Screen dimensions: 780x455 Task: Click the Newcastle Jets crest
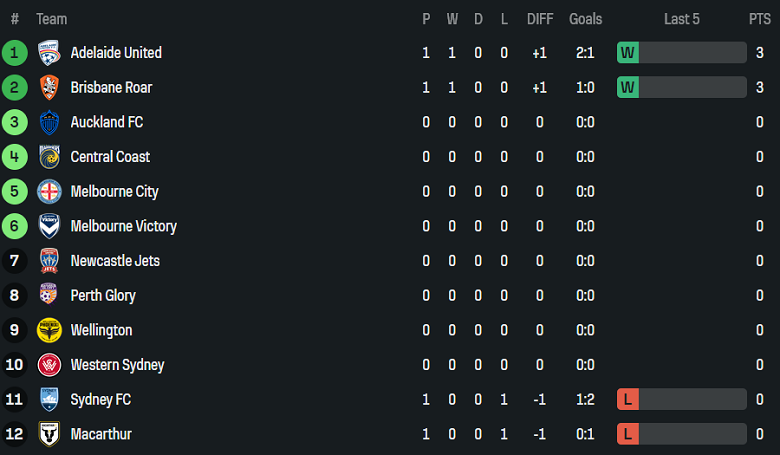tap(49, 261)
